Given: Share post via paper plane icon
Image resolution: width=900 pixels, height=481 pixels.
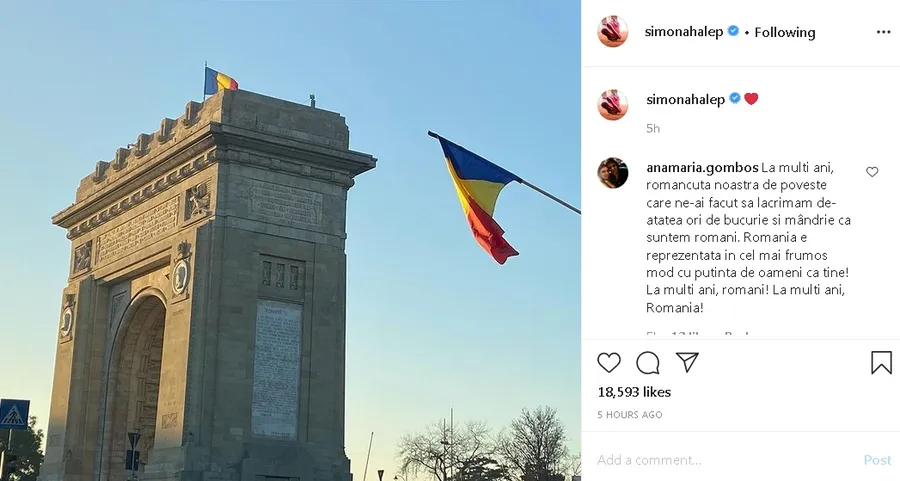Looking at the screenshot, I should pyautogui.click(x=687, y=362).
